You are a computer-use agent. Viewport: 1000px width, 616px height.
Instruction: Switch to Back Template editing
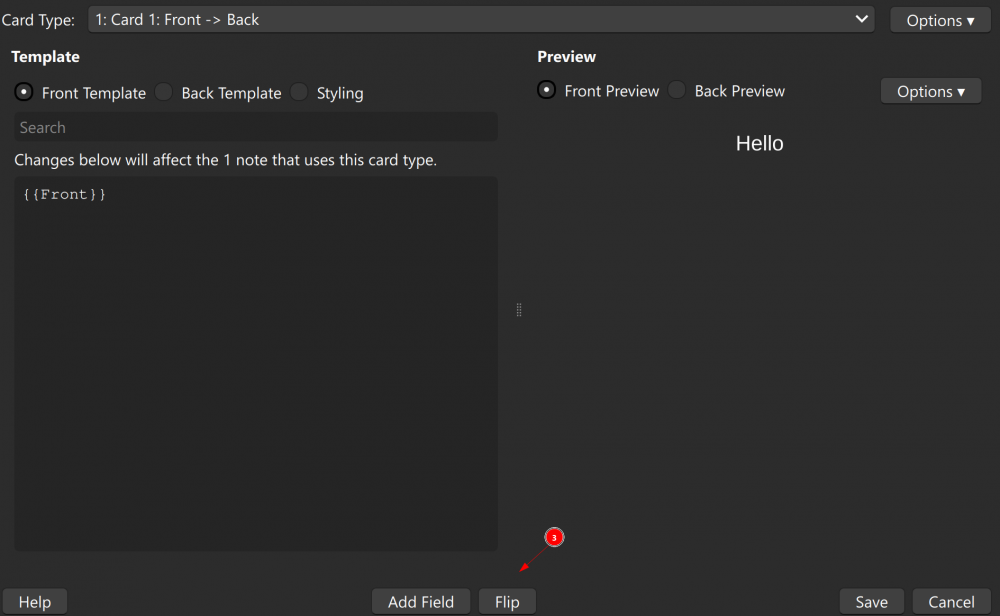164,92
